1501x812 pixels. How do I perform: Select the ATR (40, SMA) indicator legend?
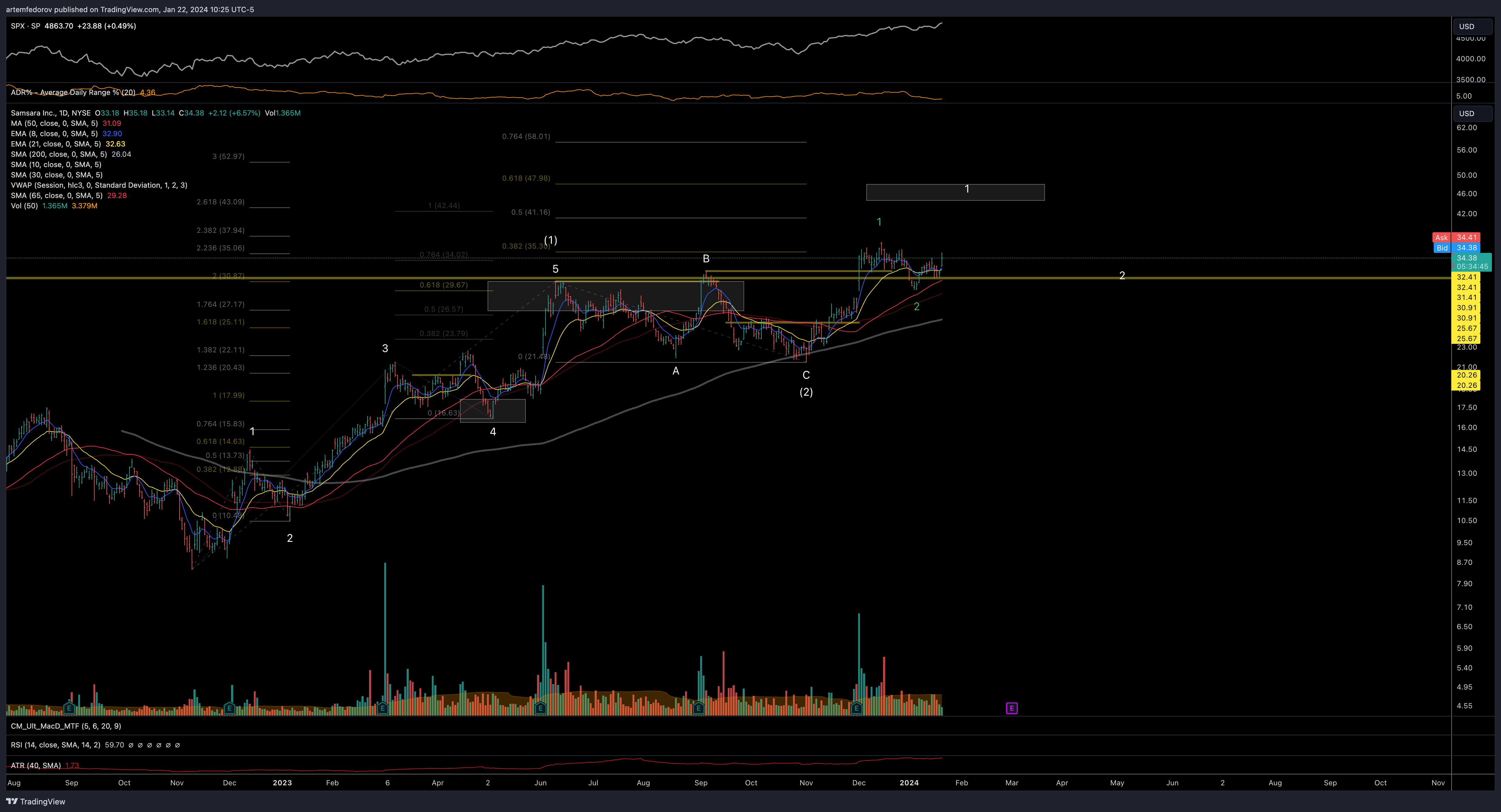tap(45, 765)
